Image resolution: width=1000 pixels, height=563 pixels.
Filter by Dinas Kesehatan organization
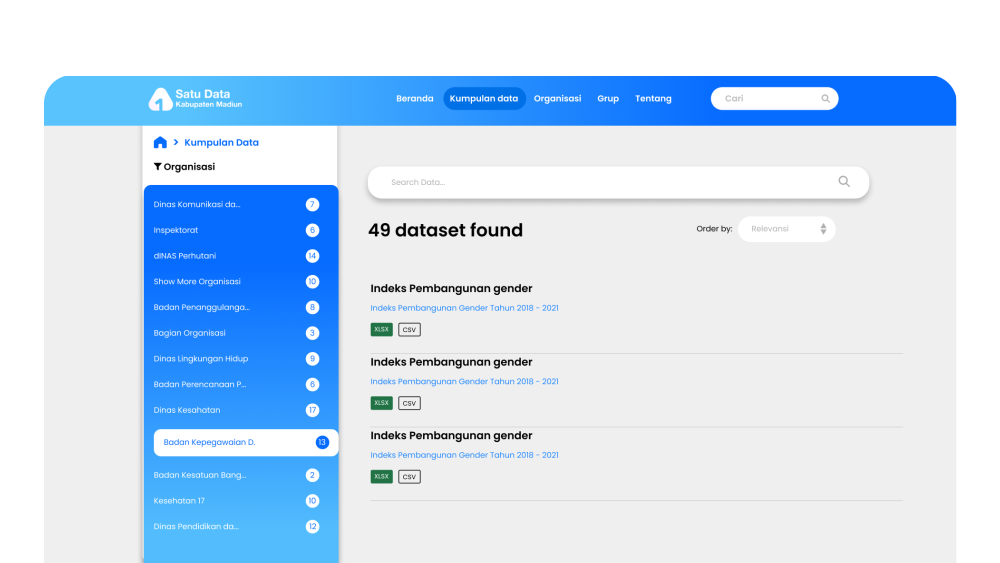point(187,410)
